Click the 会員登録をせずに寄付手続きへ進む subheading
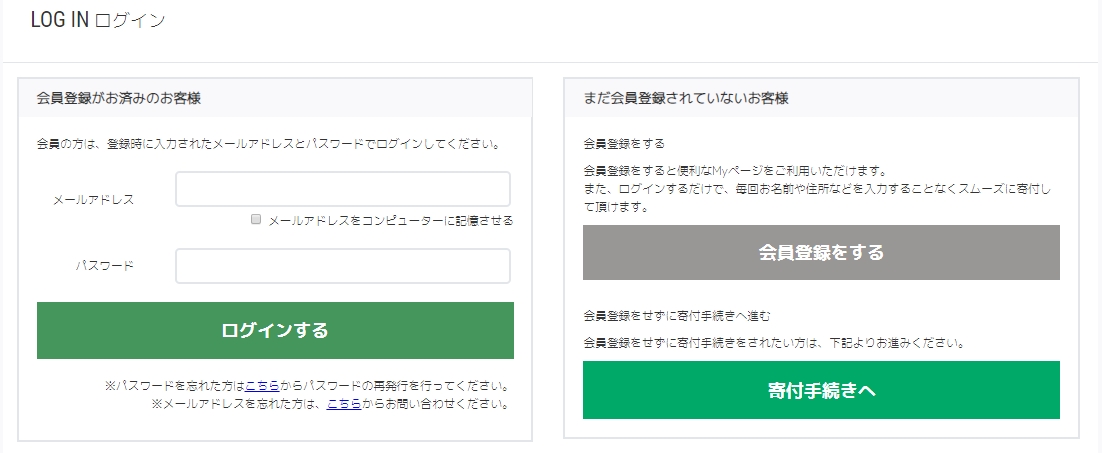Viewport: 1102px width, 453px height. (677, 316)
